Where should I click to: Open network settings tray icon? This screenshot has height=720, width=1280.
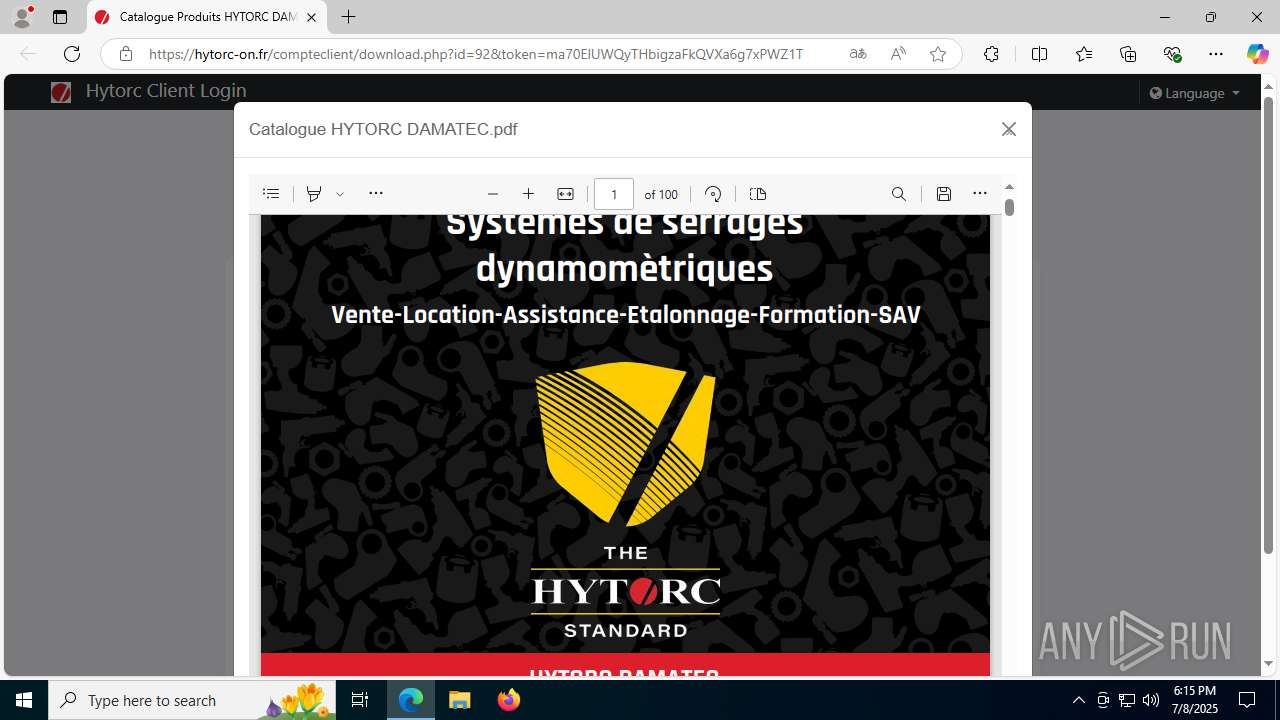click(x=1127, y=700)
